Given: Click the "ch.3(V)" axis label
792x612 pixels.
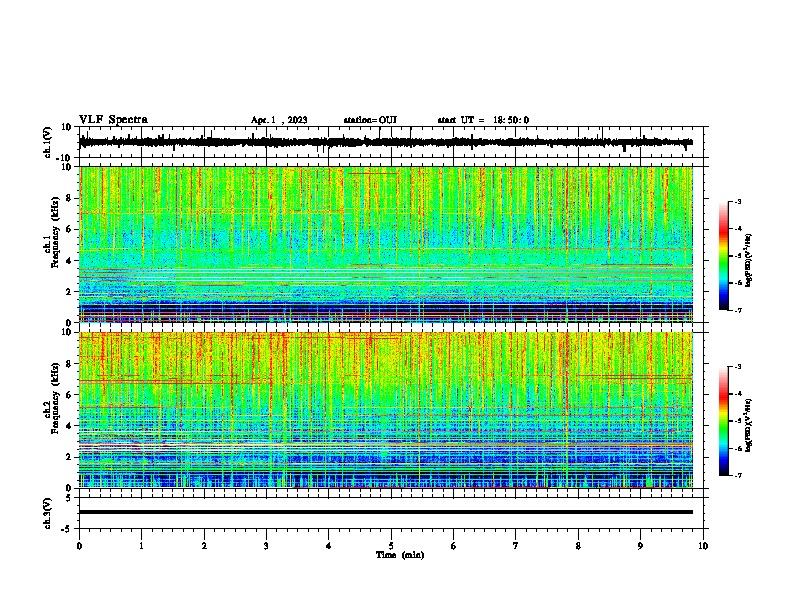Looking at the screenshot, I should 48,514.
